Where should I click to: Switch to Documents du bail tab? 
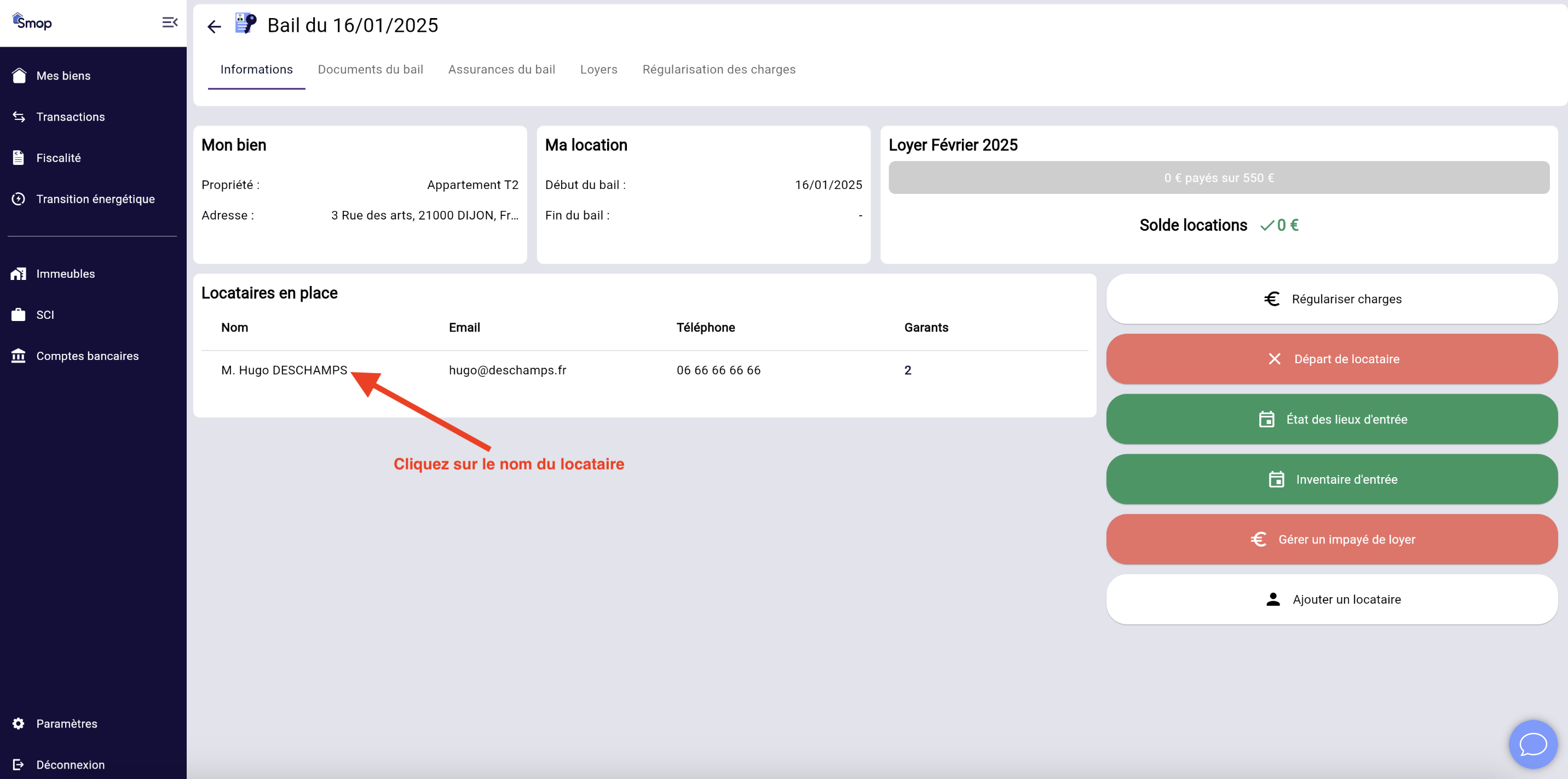(370, 70)
